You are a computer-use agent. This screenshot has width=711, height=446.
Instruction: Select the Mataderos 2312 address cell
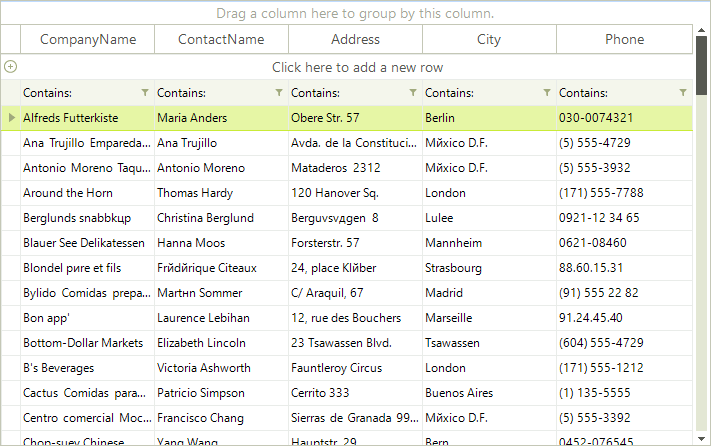pos(356,168)
